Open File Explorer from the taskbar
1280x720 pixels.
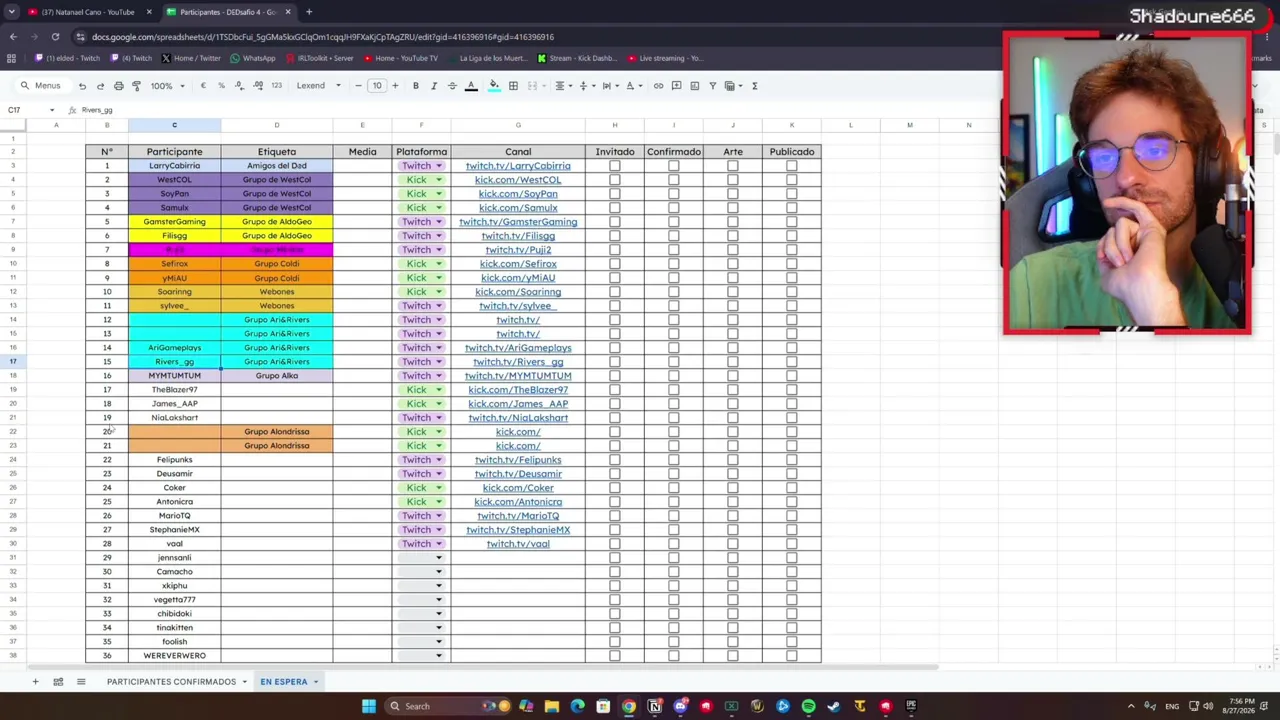[551, 706]
